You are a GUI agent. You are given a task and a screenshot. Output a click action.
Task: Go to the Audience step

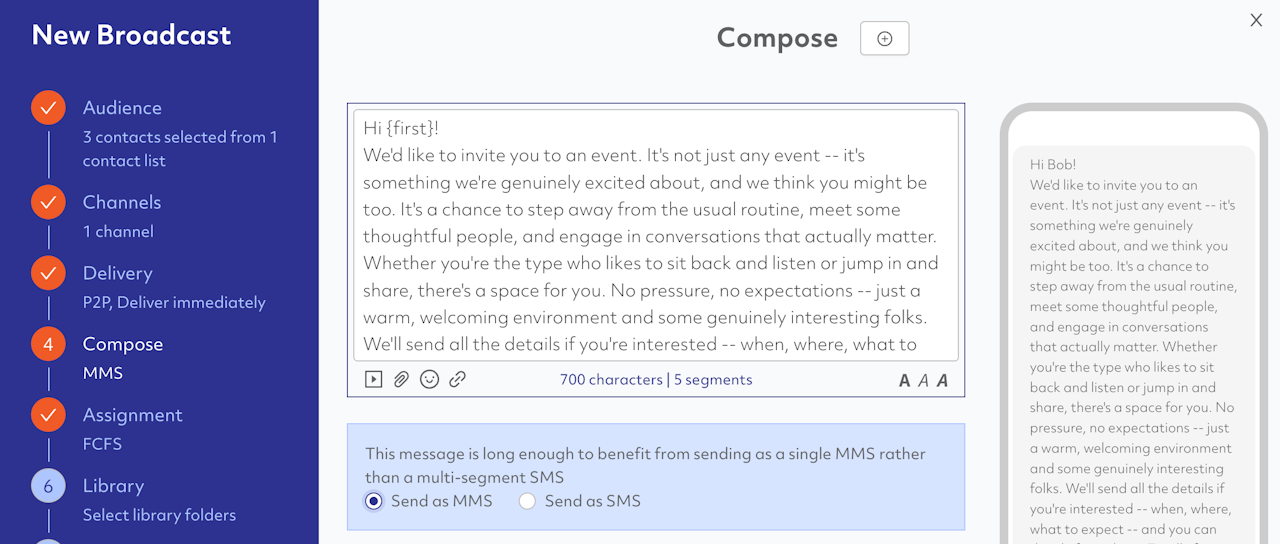pos(122,108)
